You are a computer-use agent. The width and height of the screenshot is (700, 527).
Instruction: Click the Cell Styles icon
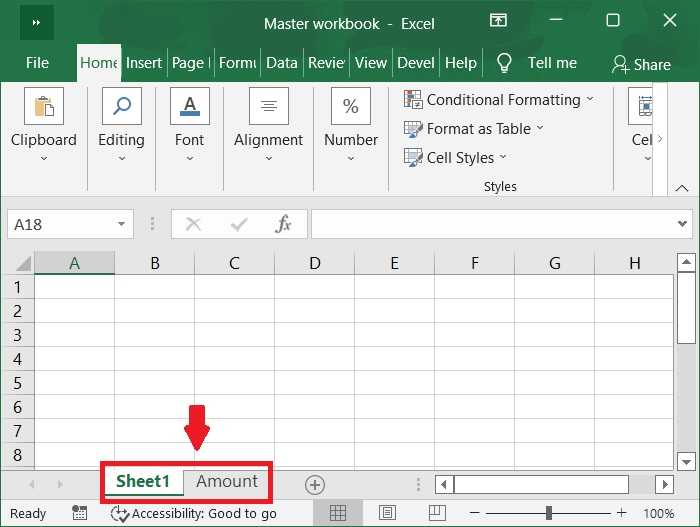[413, 157]
